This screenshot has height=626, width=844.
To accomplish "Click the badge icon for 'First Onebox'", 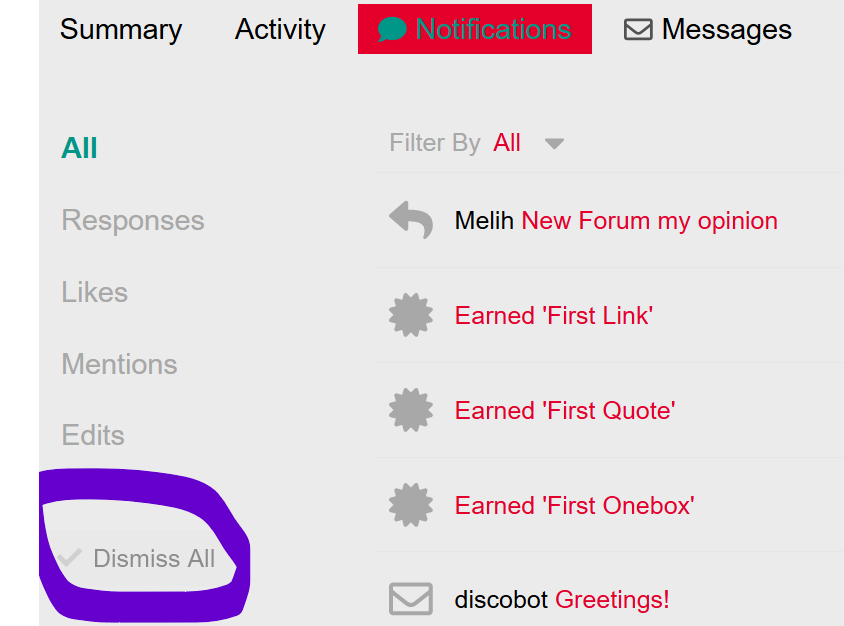I will (x=411, y=504).
